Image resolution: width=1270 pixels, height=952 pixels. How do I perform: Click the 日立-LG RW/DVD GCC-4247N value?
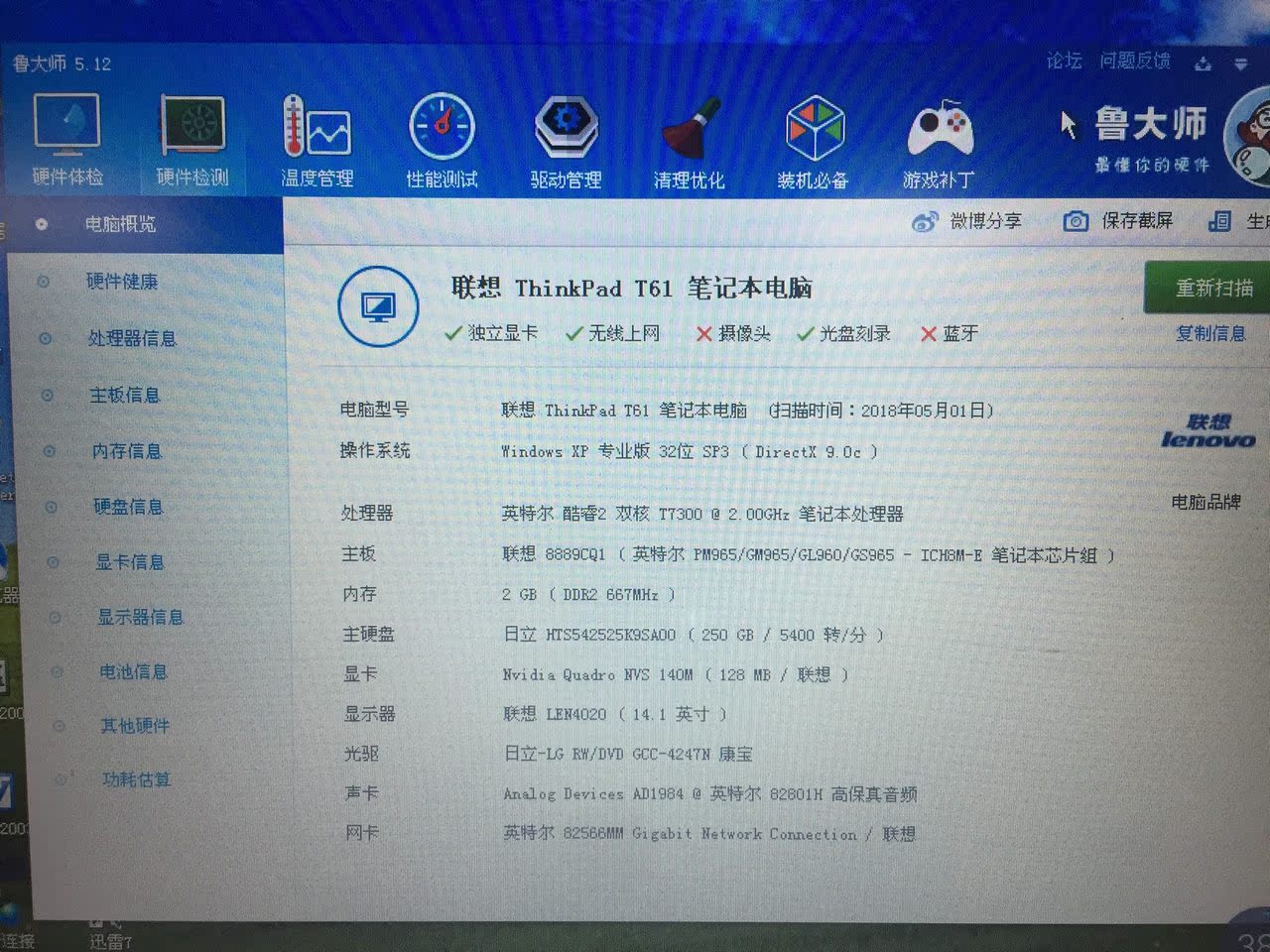pyautogui.click(x=628, y=754)
